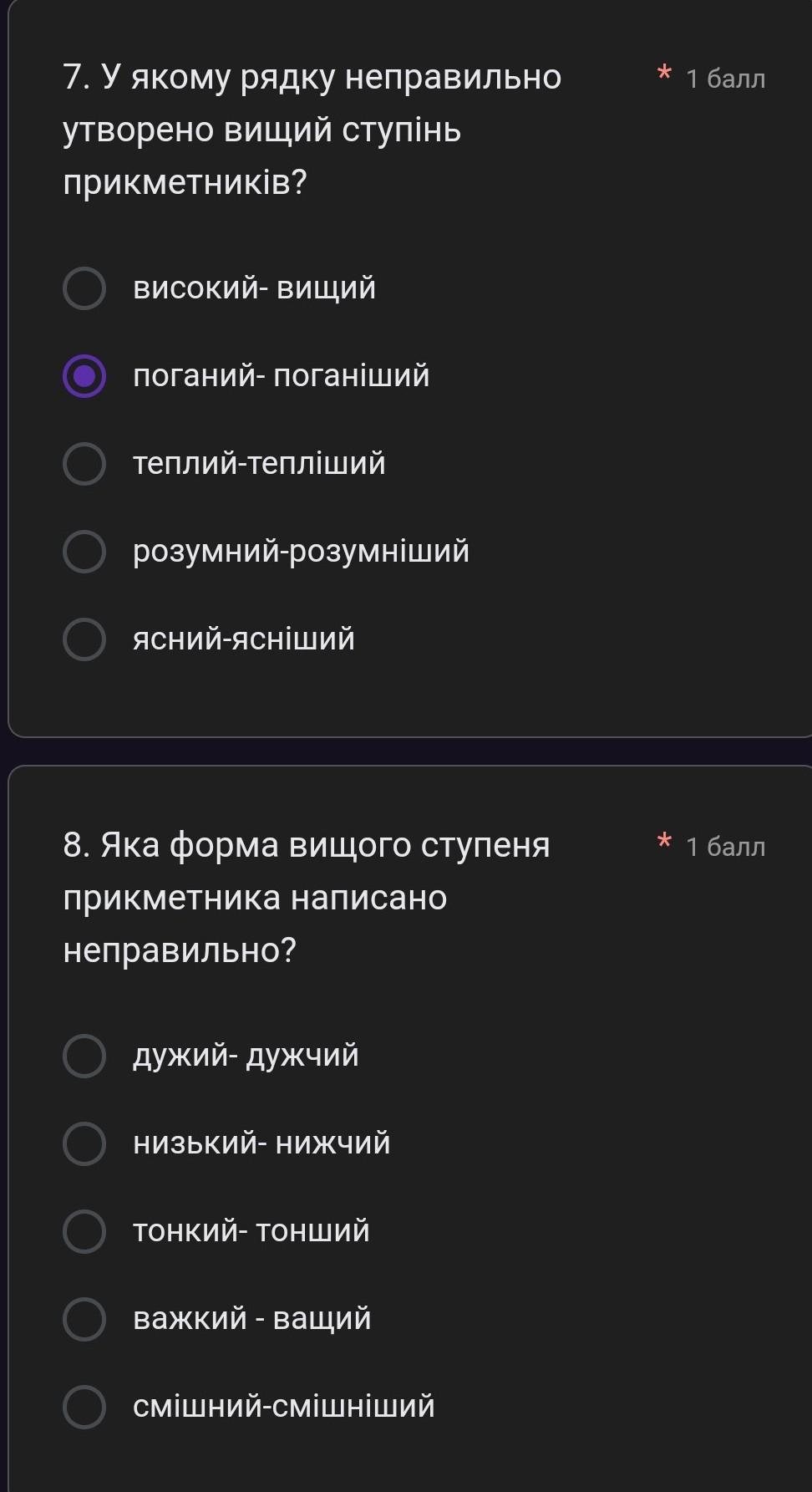Click the ясний-ясніший answer label
This screenshot has width=812, height=1492.
pos(244,639)
